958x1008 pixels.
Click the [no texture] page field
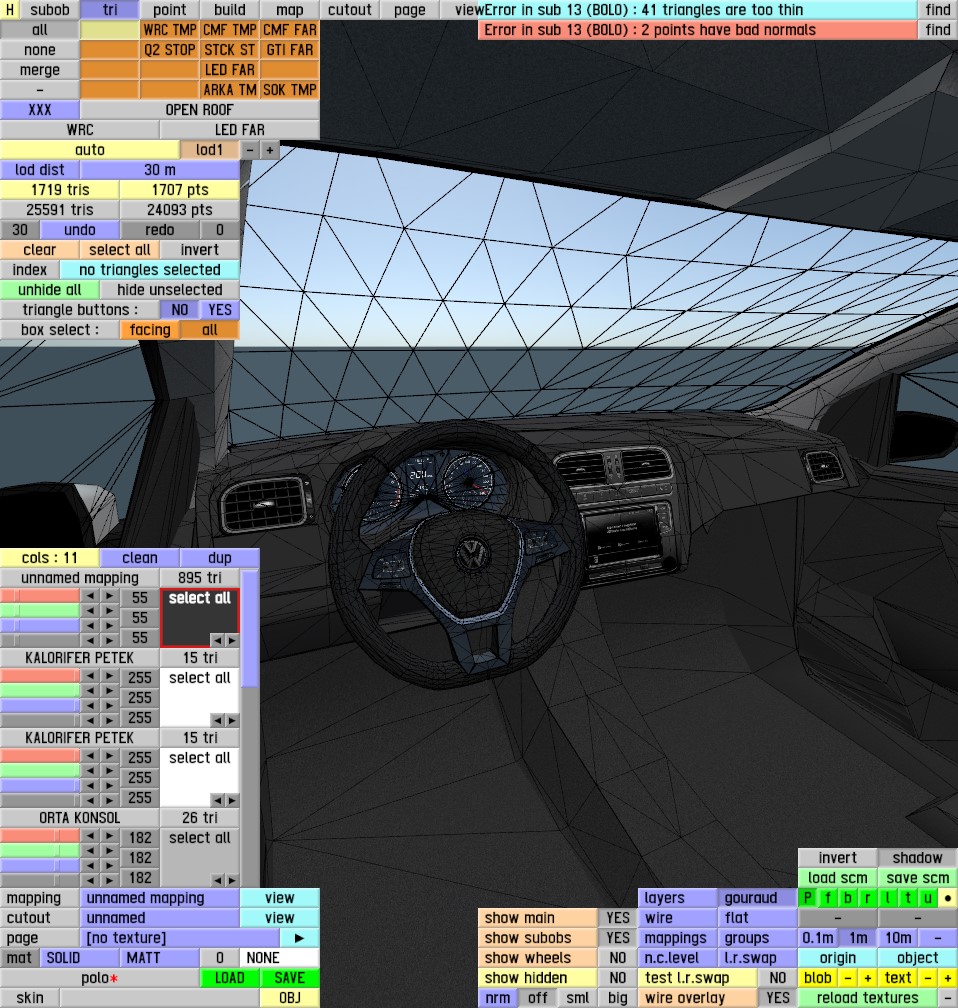[179, 938]
